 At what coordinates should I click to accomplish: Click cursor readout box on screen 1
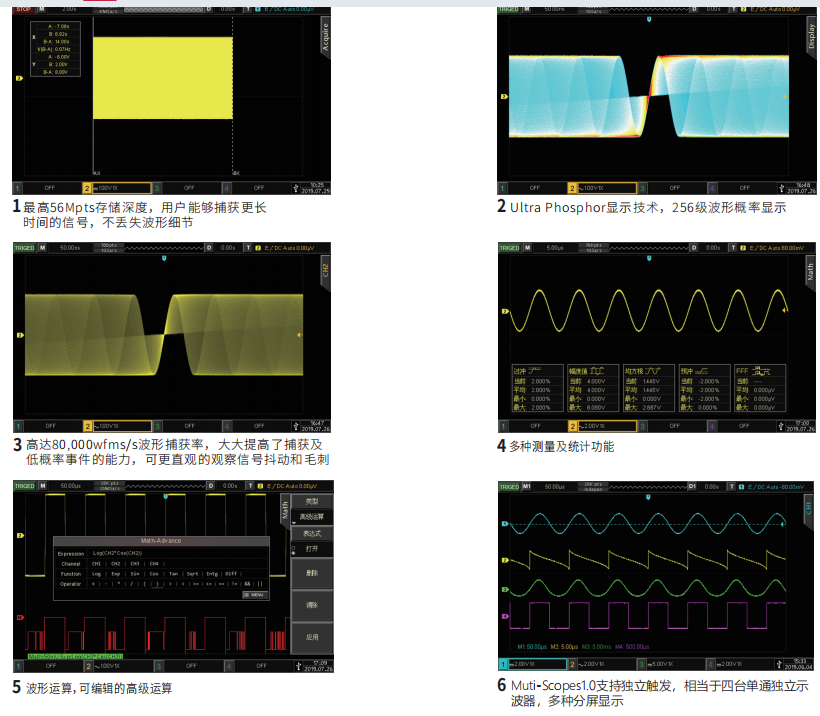[x=55, y=49]
